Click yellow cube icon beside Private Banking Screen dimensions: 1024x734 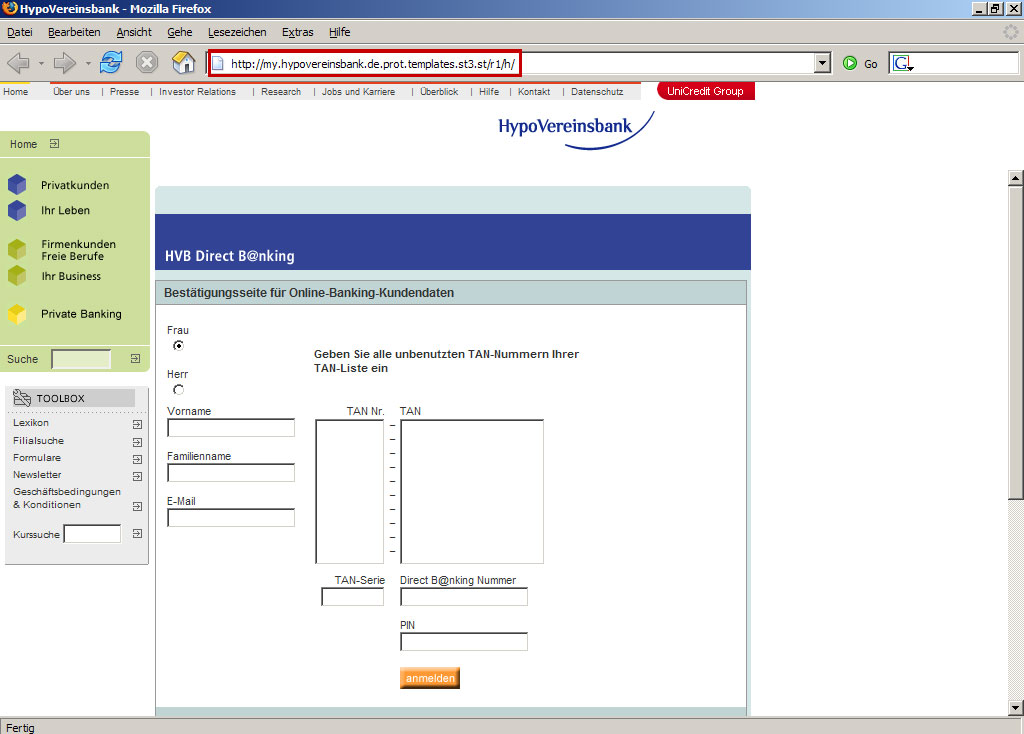click(x=17, y=314)
